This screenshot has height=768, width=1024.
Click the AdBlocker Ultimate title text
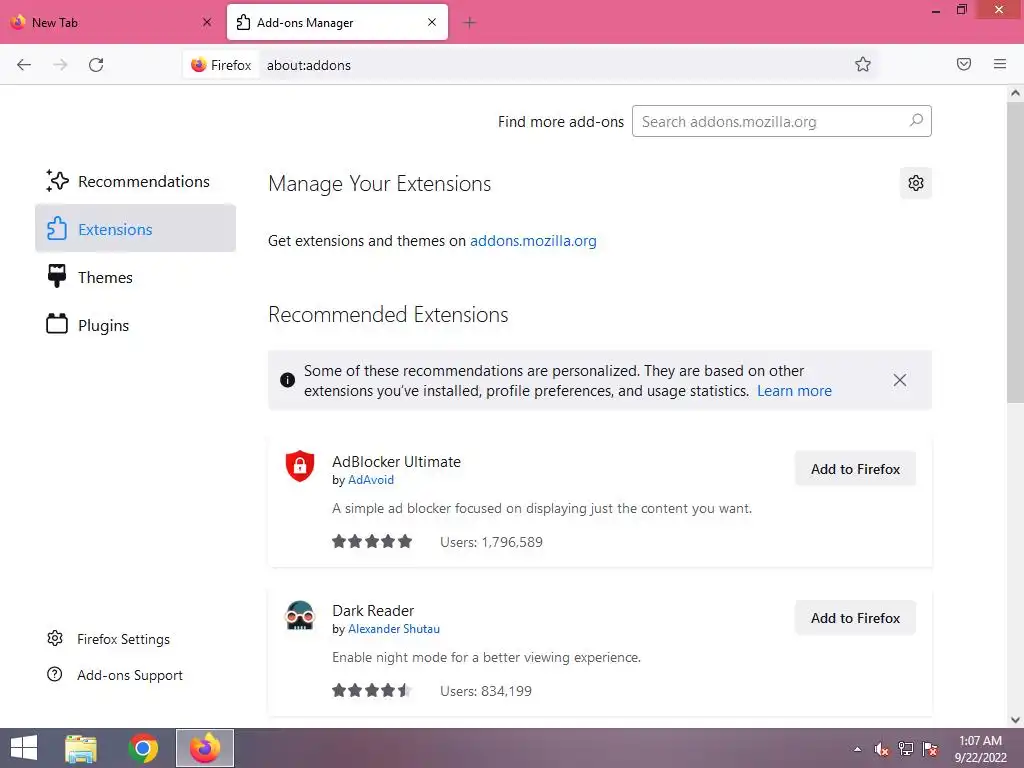coord(396,462)
